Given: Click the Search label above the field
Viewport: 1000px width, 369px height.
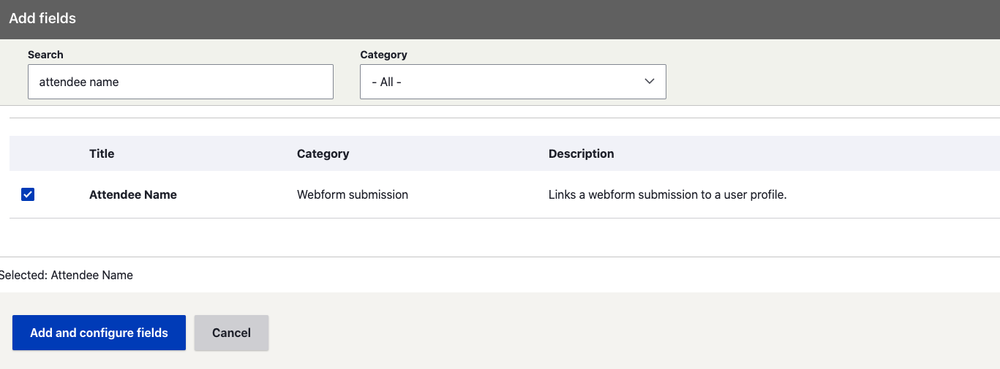Looking at the screenshot, I should point(45,55).
